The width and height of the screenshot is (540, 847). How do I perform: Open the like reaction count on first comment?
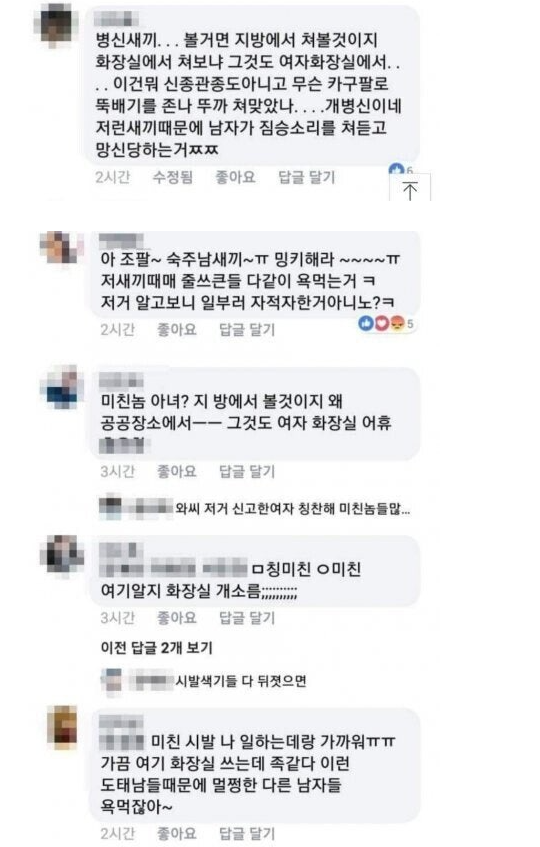[x=401, y=169]
